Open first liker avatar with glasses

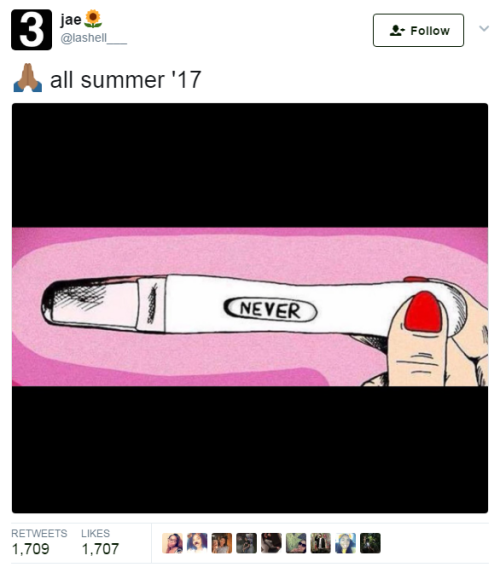(x=173, y=543)
